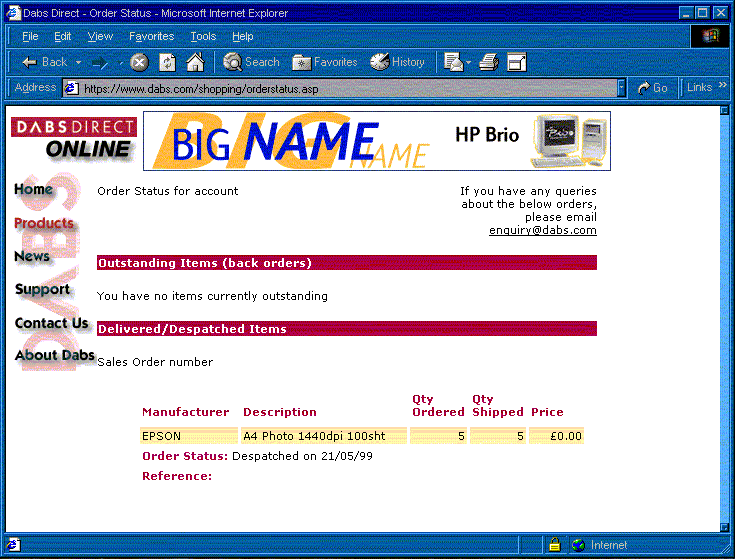Open the Contact Us navigation link
The width and height of the screenshot is (735, 559).
52,323
